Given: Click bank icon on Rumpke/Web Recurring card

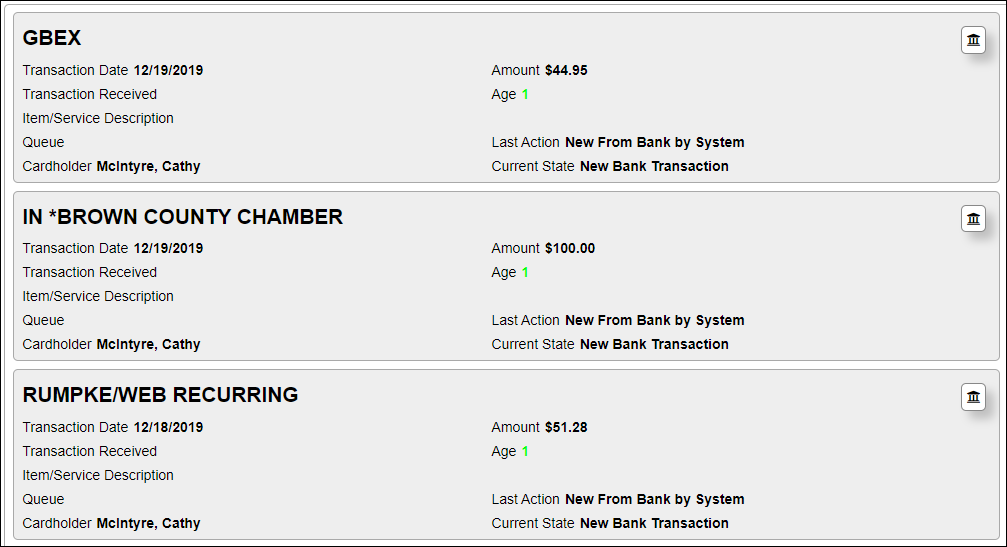Looking at the screenshot, I should (x=973, y=397).
